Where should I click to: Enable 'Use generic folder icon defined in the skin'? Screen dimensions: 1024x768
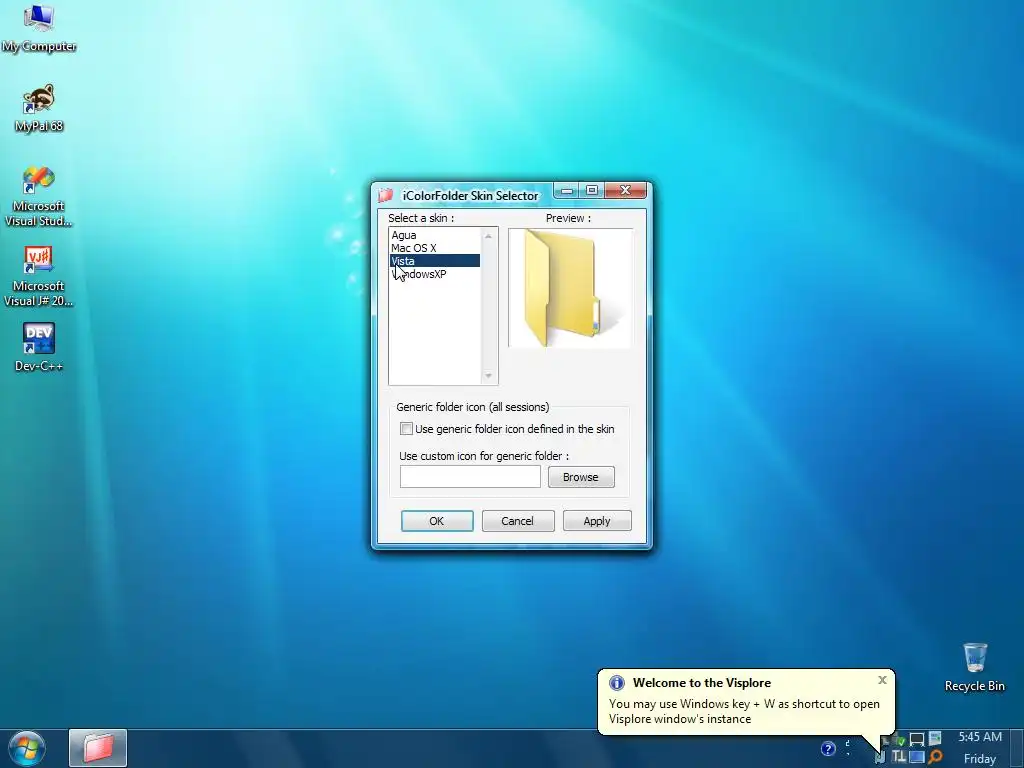click(x=406, y=429)
